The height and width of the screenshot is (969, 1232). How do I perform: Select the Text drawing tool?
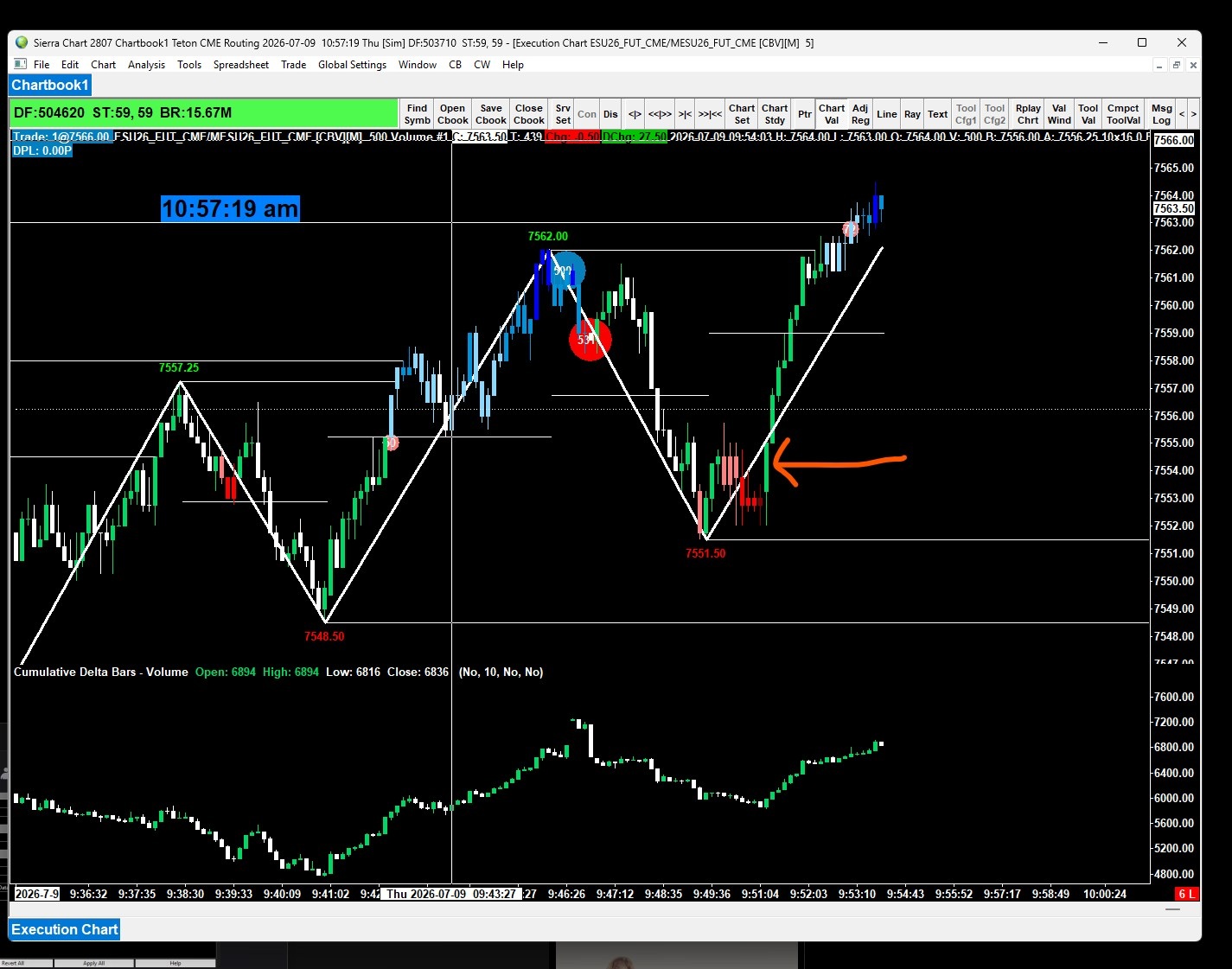click(937, 114)
